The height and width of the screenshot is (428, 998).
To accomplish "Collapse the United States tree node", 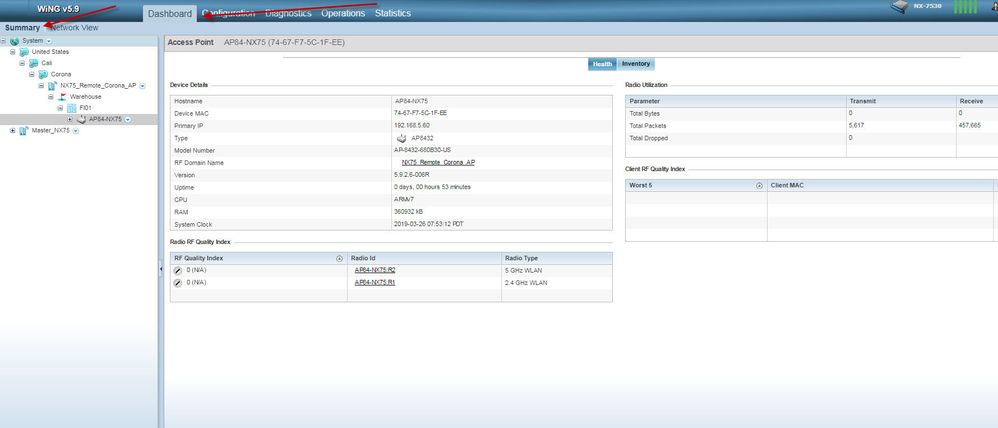I will tap(14, 52).
